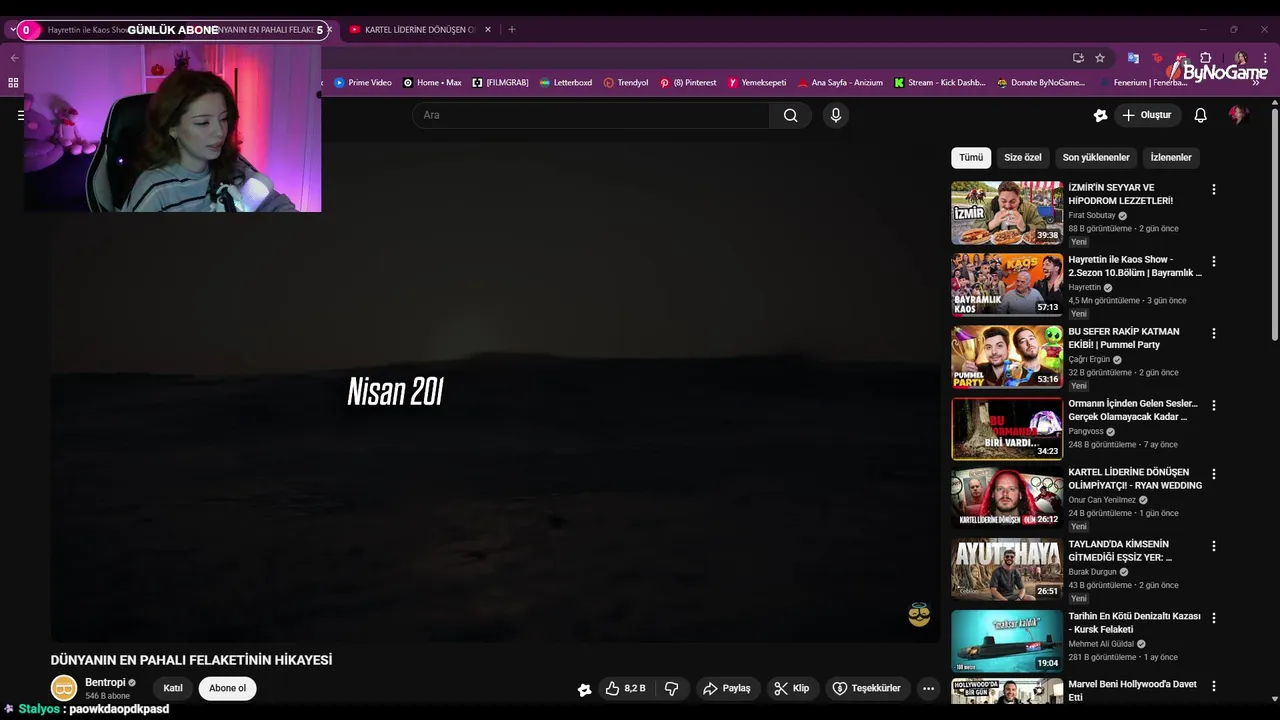The height and width of the screenshot is (720, 1280).
Task: Open options for Marvel Beni Hollywood'a video
Action: coord(1214,686)
